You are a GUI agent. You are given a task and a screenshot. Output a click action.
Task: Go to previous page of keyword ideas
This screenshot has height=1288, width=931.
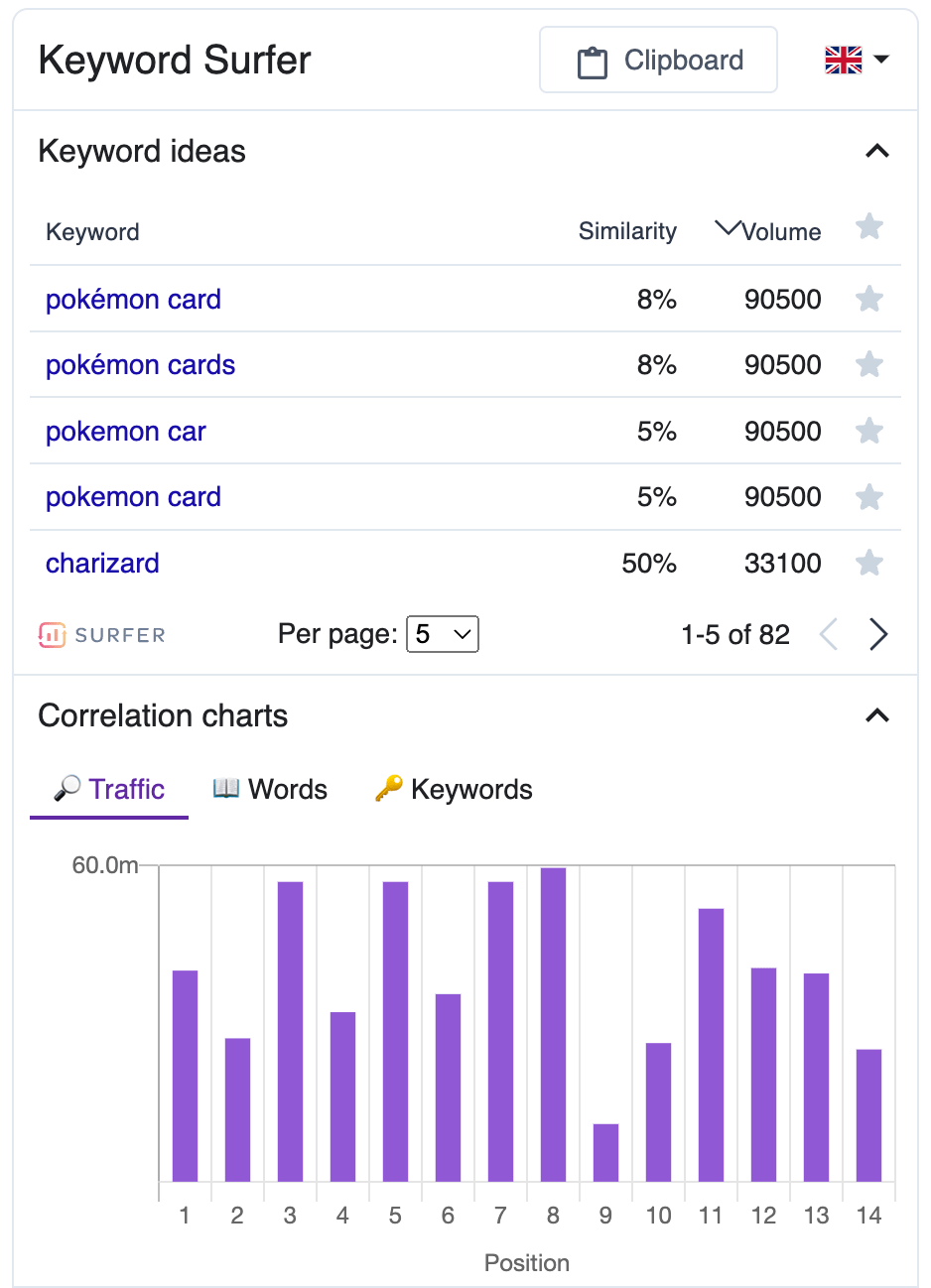(829, 634)
